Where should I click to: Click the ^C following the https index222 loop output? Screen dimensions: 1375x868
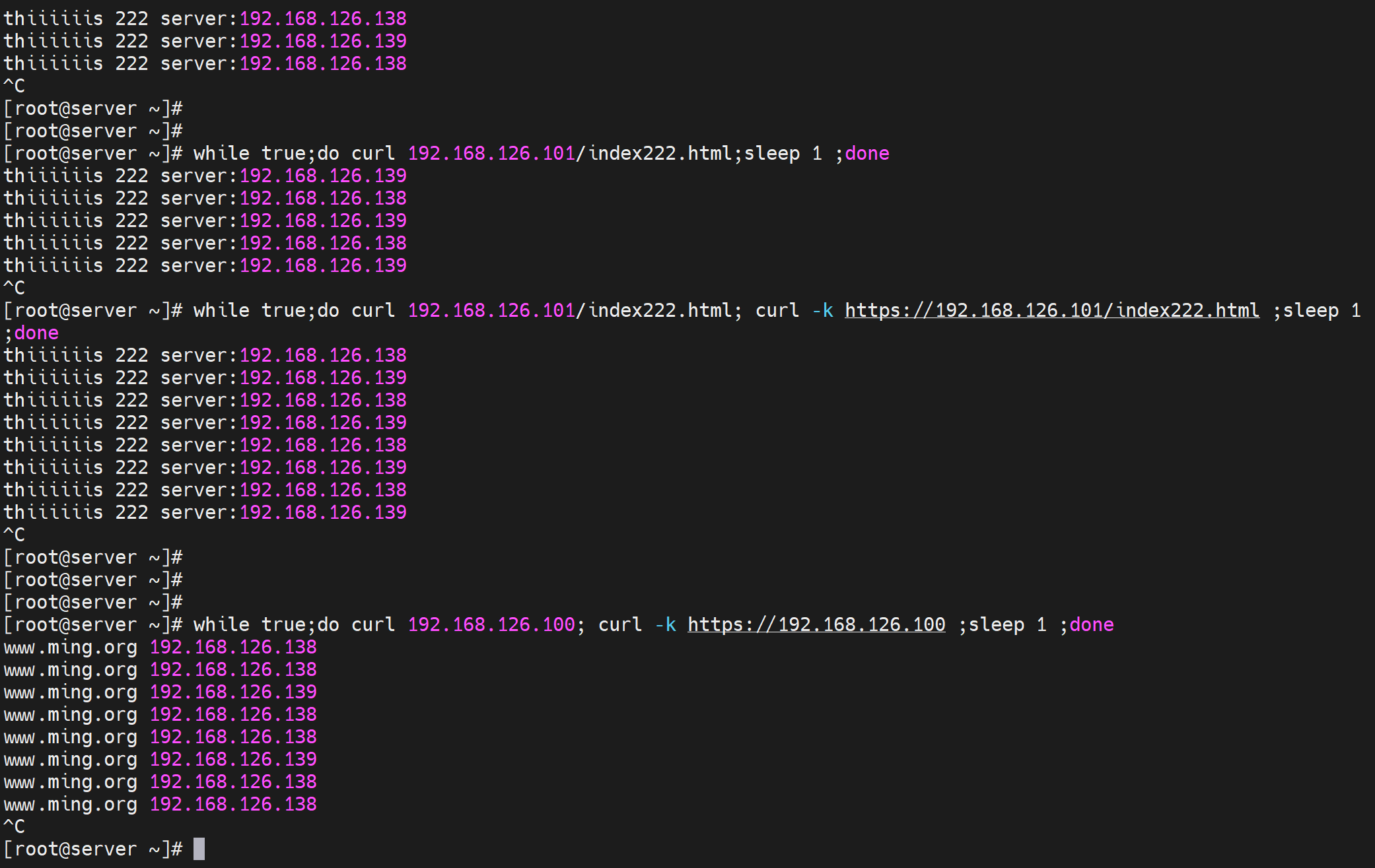coord(15,535)
